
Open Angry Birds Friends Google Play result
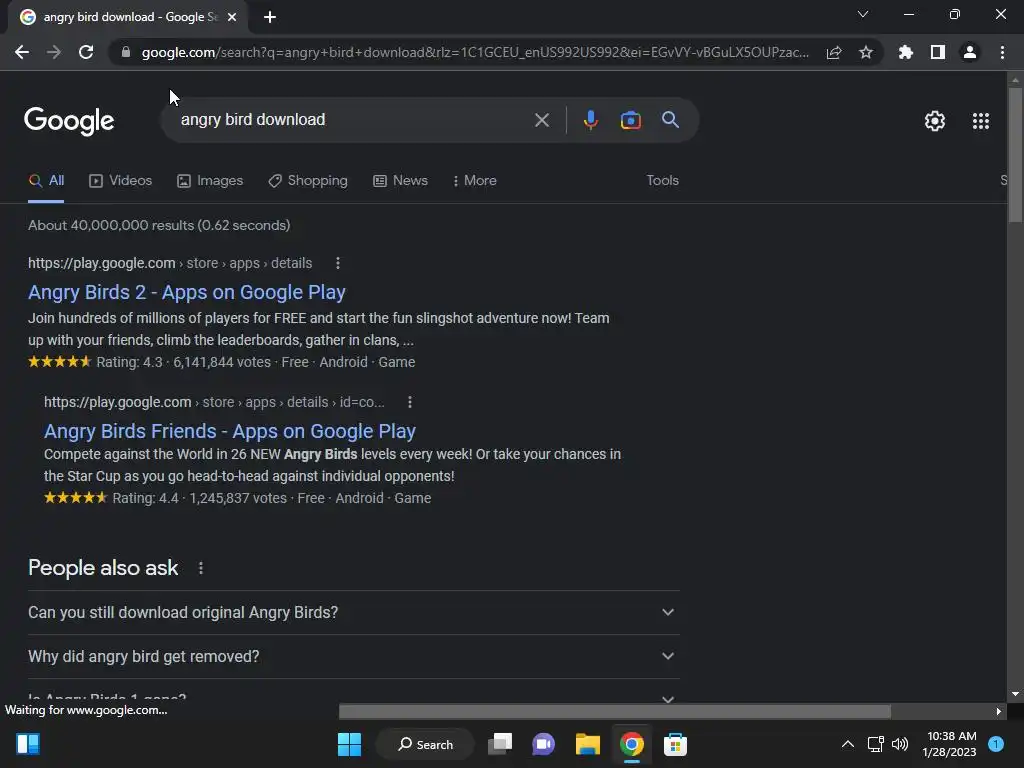pyautogui.click(x=230, y=431)
